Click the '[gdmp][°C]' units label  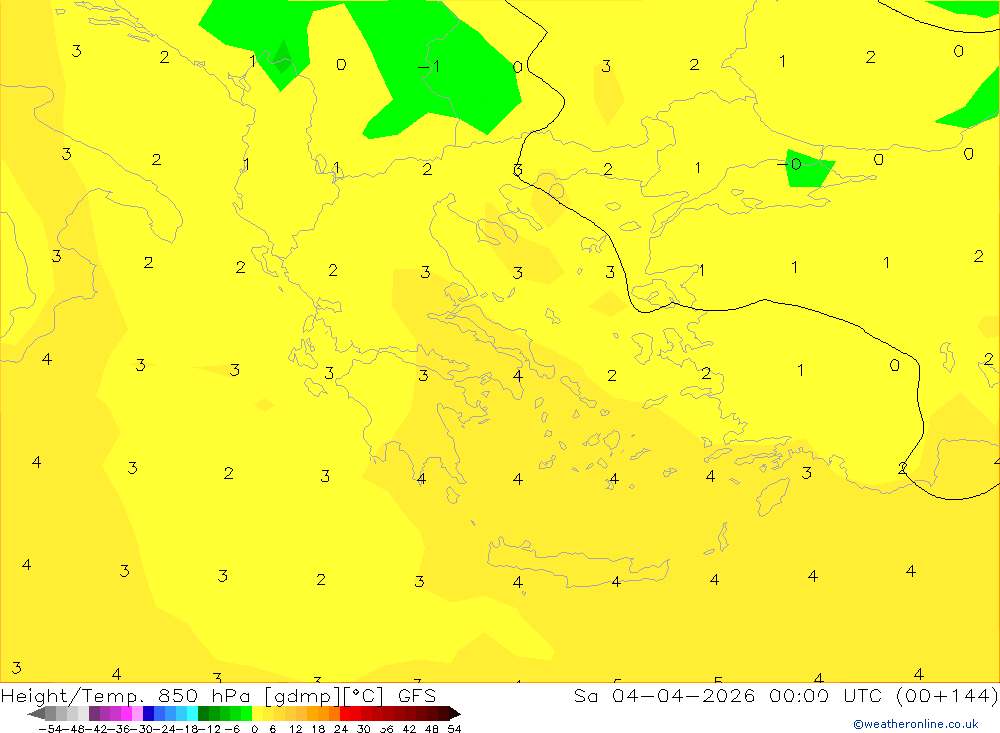pyautogui.click(x=325, y=696)
